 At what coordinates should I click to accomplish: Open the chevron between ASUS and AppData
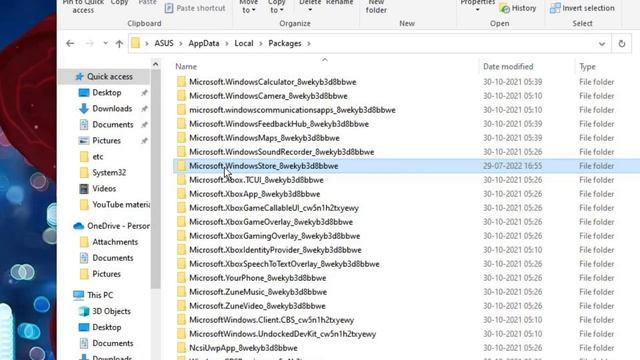click(x=180, y=43)
